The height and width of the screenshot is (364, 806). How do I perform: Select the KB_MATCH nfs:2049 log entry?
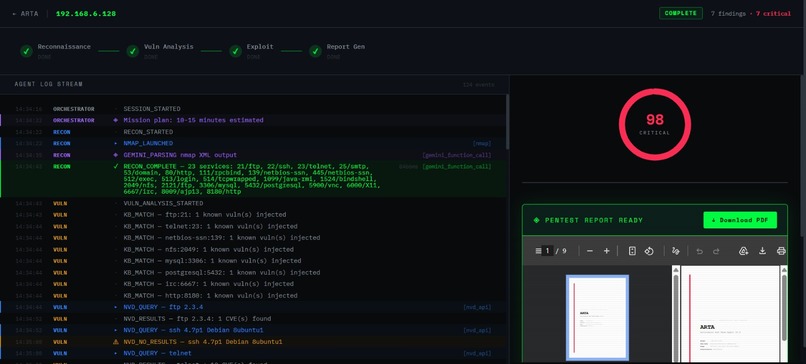click(x=253, y=249)
